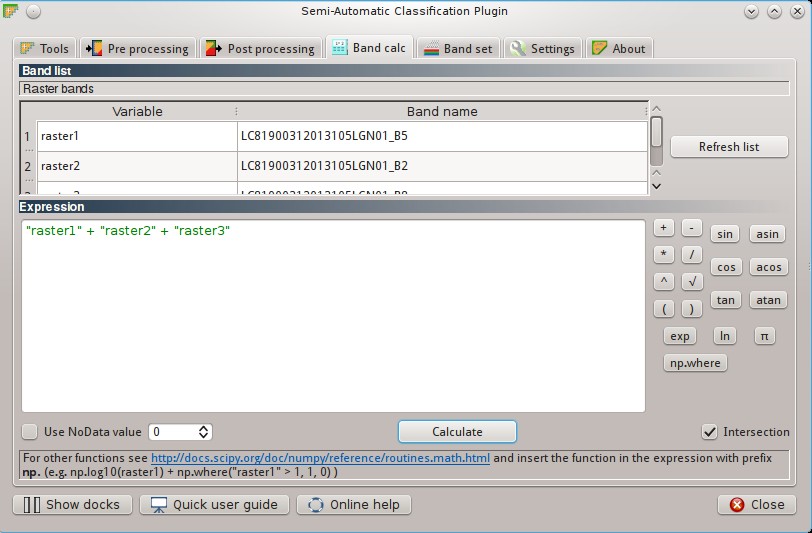Click the Band name column header
This screenshot has width=812, height=533.
[x=442, y=111]
